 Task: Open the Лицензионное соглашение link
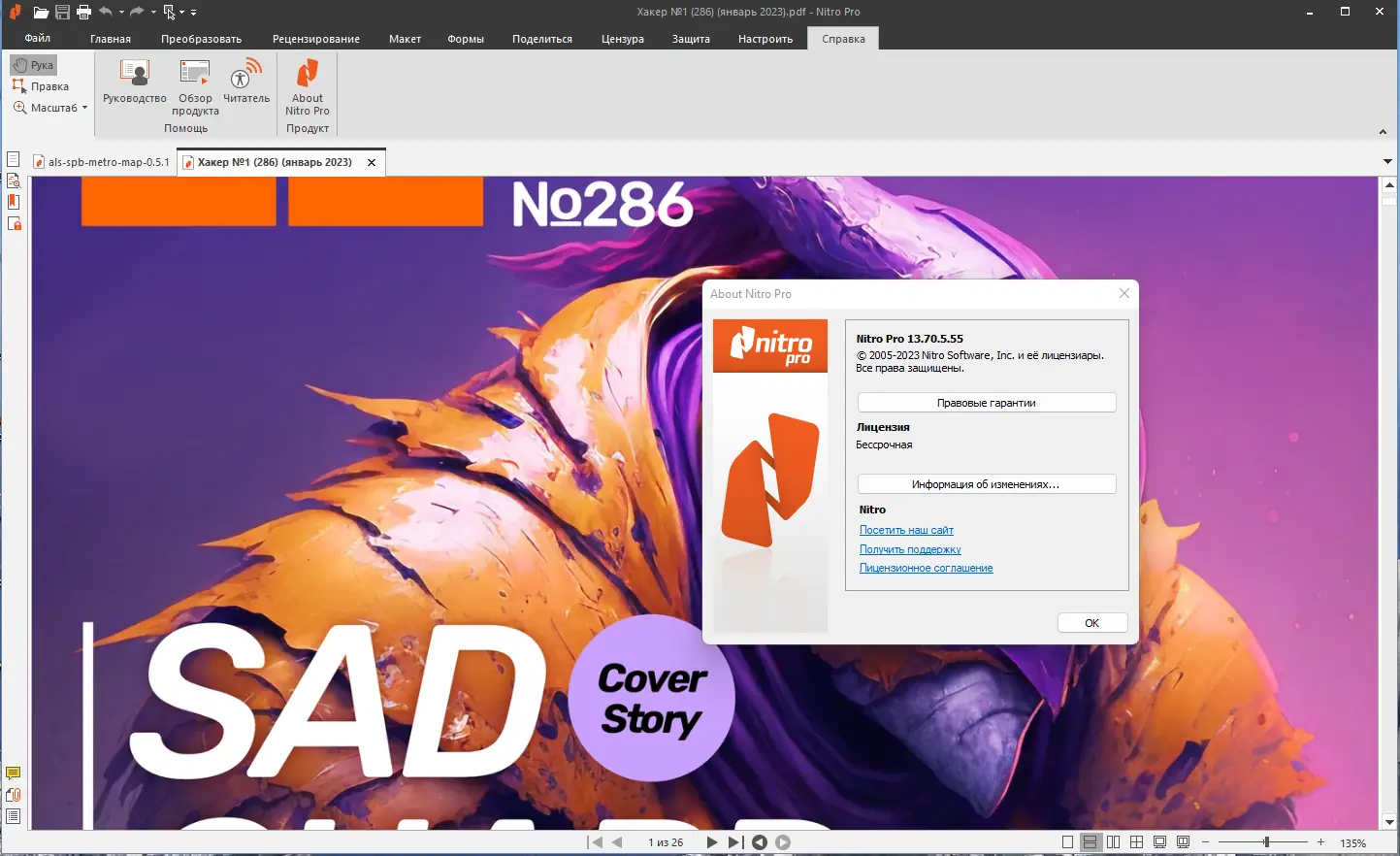click(927, 568)
